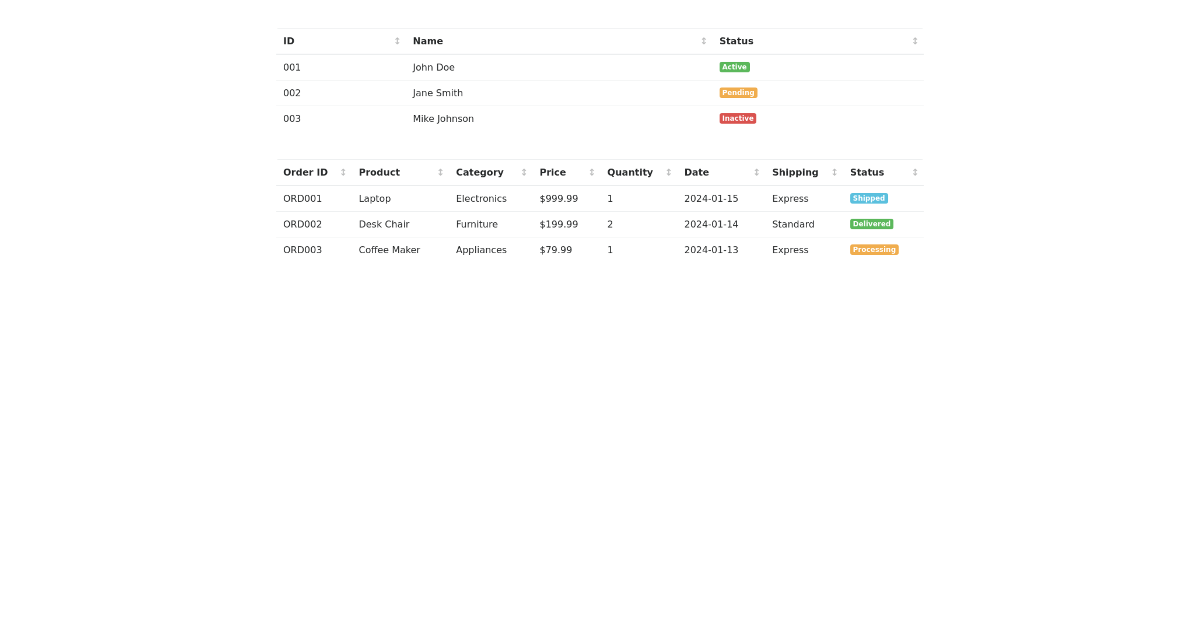Click the sort icon next to ID header
Viewport: 1200px width, 630px height.
pos(397,41)
